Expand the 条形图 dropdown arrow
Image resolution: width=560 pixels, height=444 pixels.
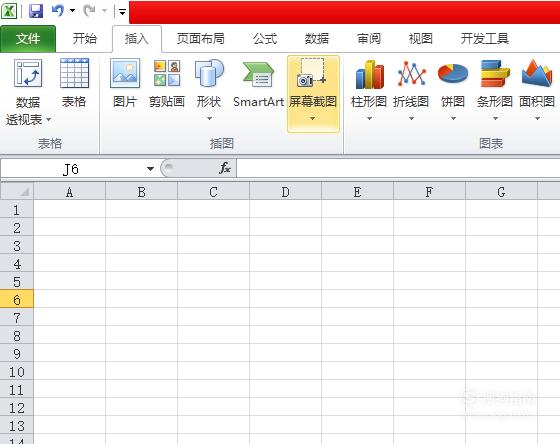coord(495,118)
